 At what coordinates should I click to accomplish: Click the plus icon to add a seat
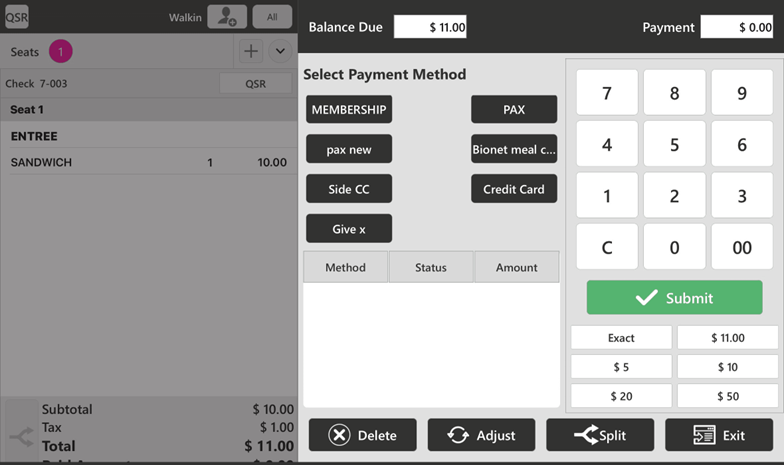coord(250,51)
